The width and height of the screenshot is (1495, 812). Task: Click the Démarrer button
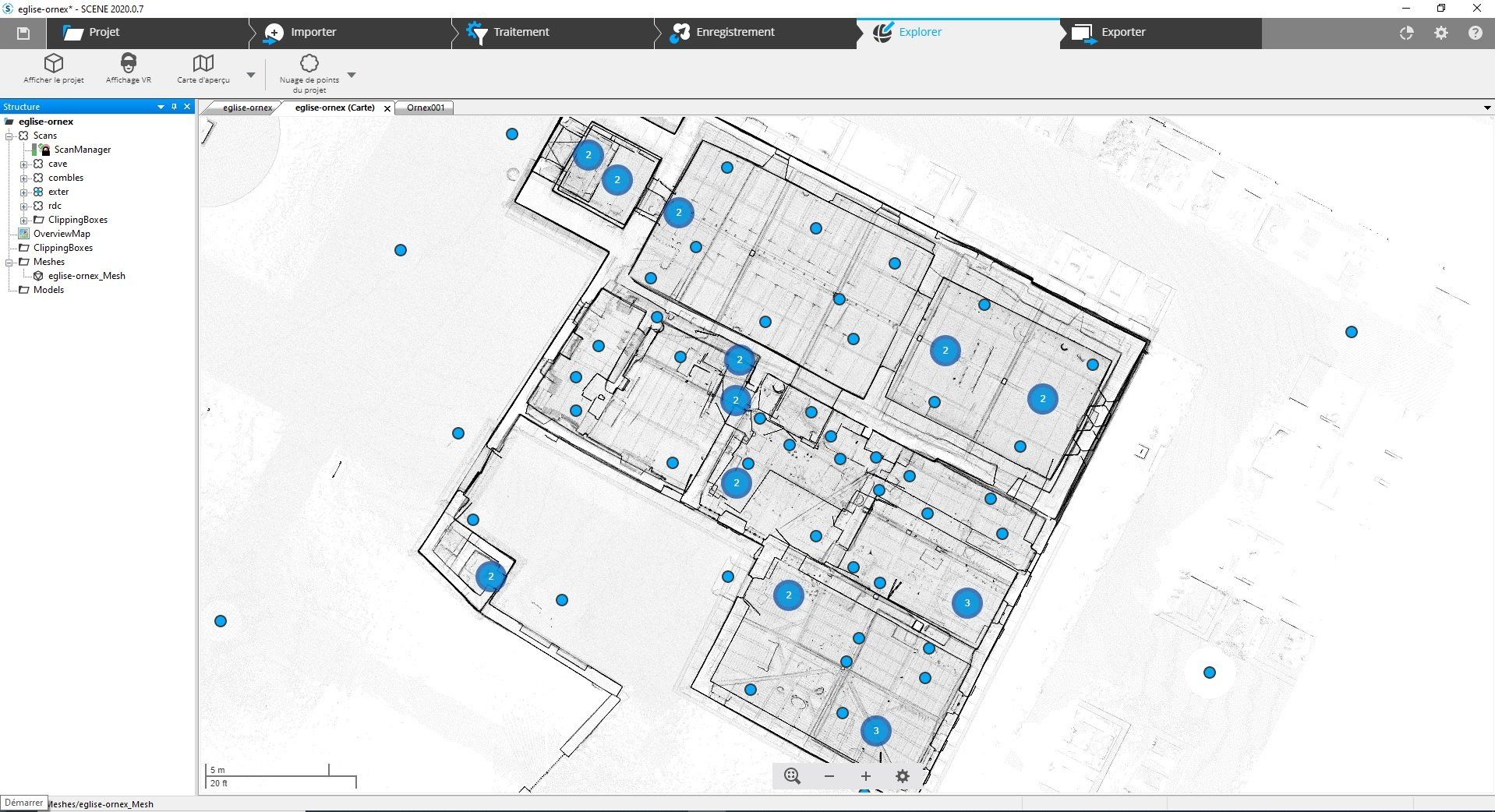(x=23, y=803)
